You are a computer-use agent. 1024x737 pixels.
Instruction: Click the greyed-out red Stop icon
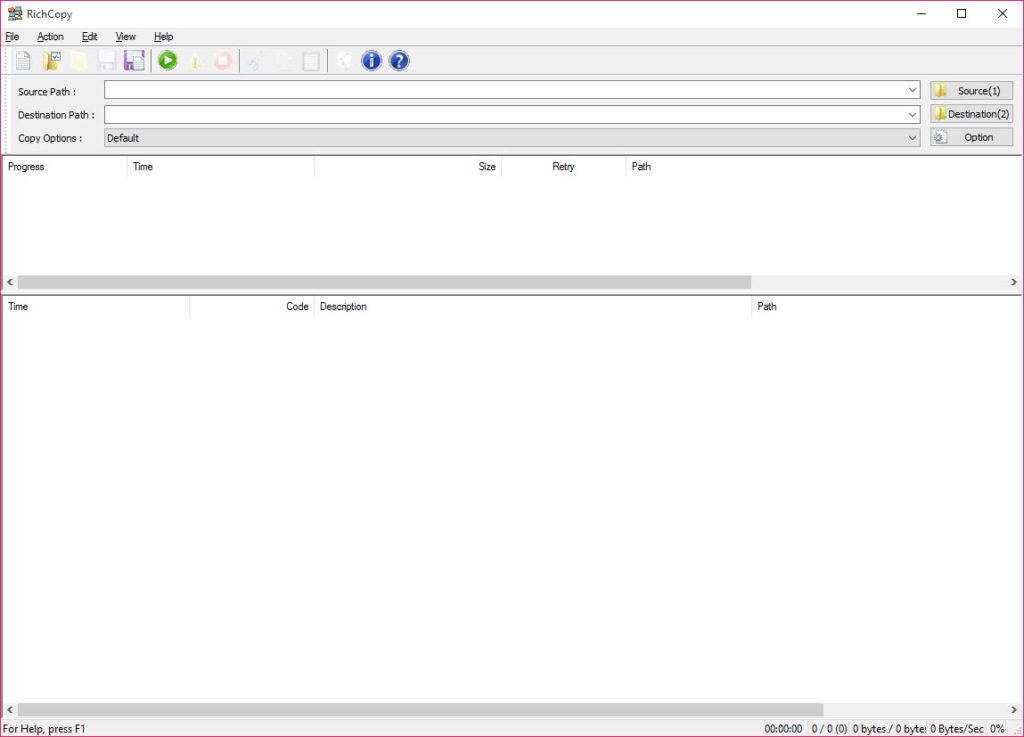point(223,61)
